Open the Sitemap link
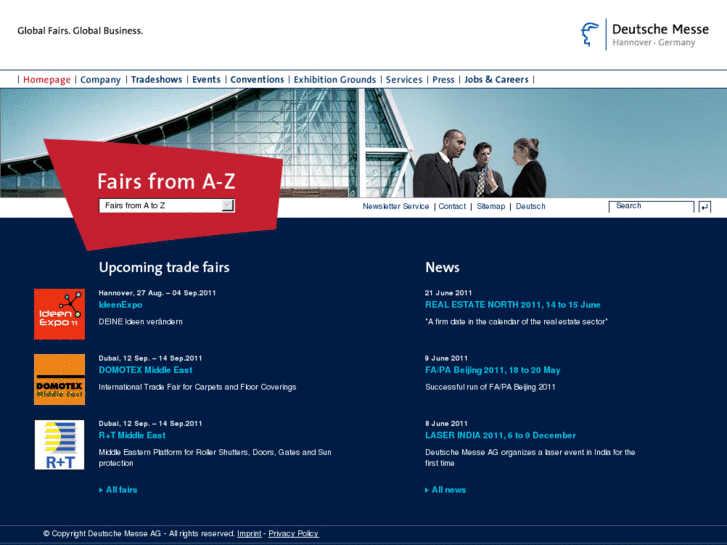The image size is (727, 545). 491,206
